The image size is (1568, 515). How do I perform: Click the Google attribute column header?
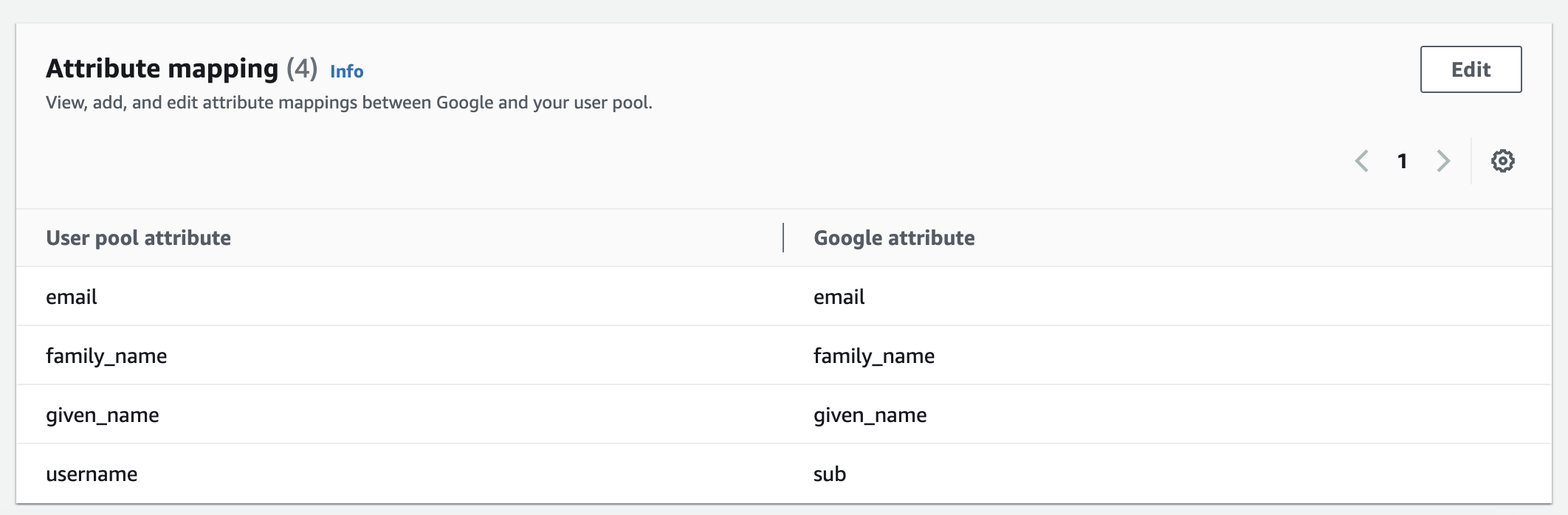click(894, 238)
